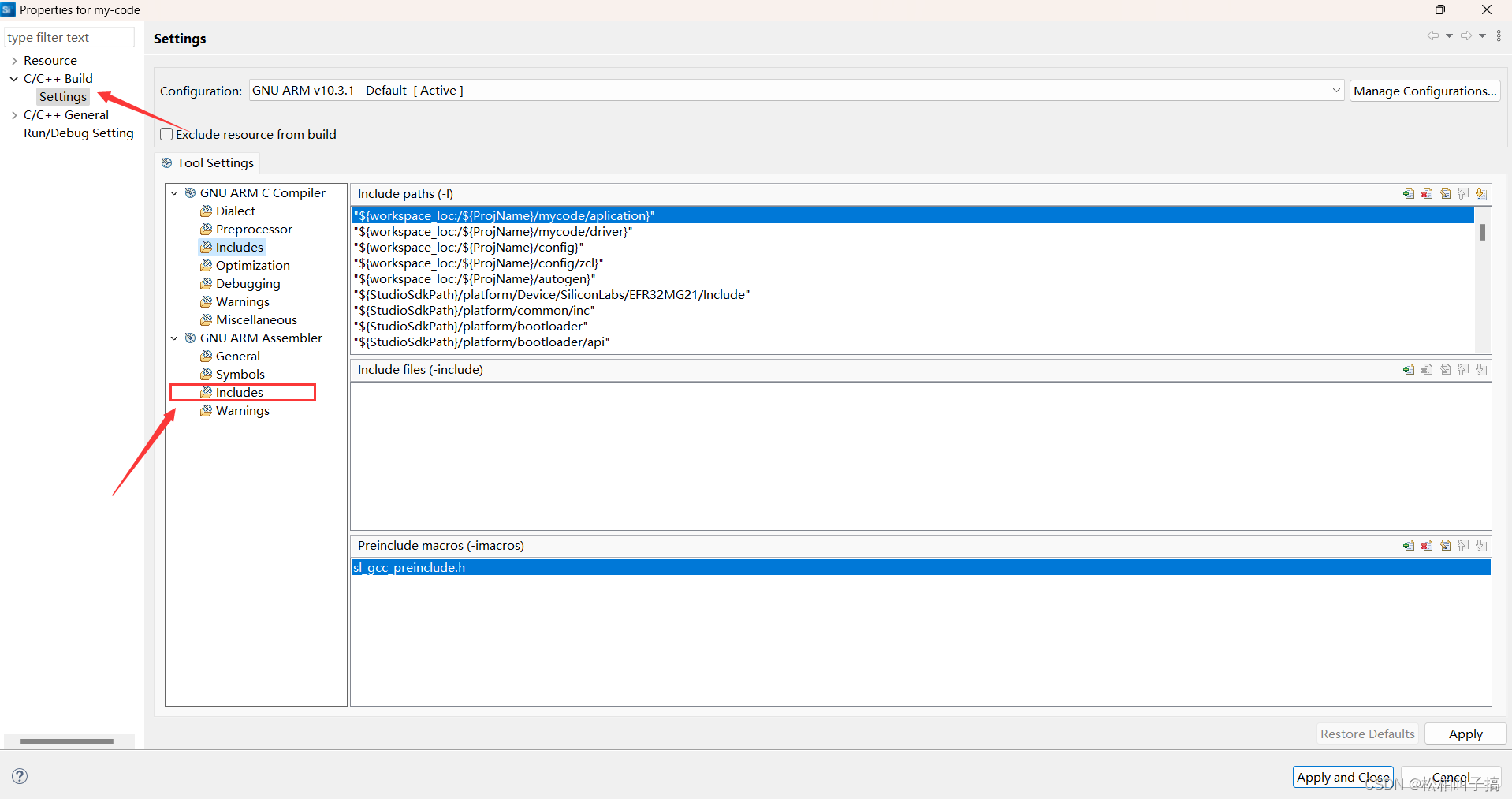The image size is (1512, 799).
Task: Select Run/Debug Setting in sidebar
Action: (78, 133)
